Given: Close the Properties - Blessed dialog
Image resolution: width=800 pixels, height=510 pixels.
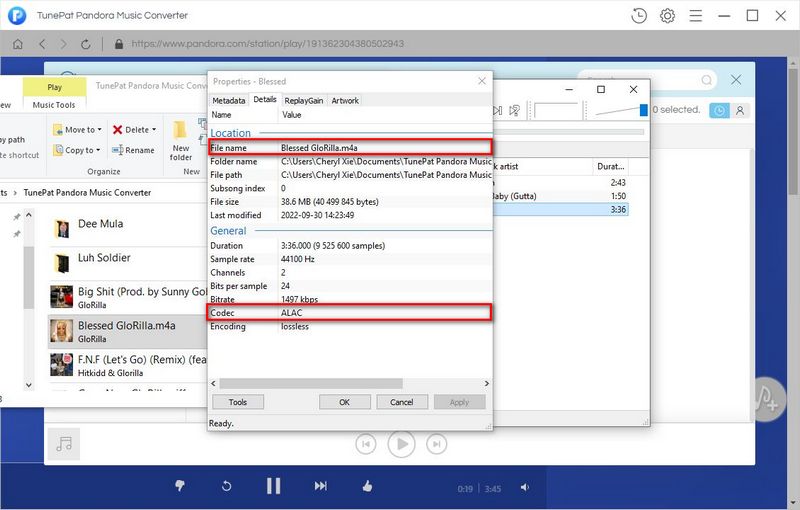Looking at the screenshot, I should pyautogui.click(x=482, y=81).
